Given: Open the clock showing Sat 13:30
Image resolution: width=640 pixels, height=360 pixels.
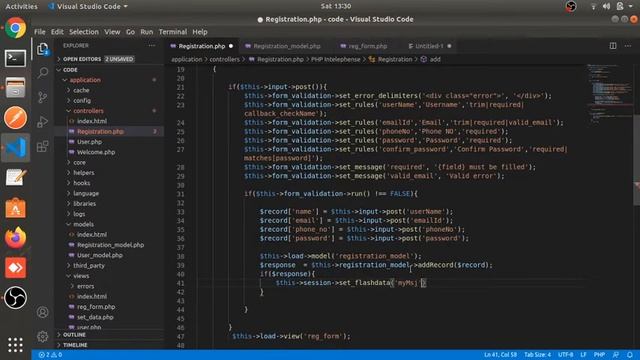Looking at the screenshot, I should pos(336,6).
